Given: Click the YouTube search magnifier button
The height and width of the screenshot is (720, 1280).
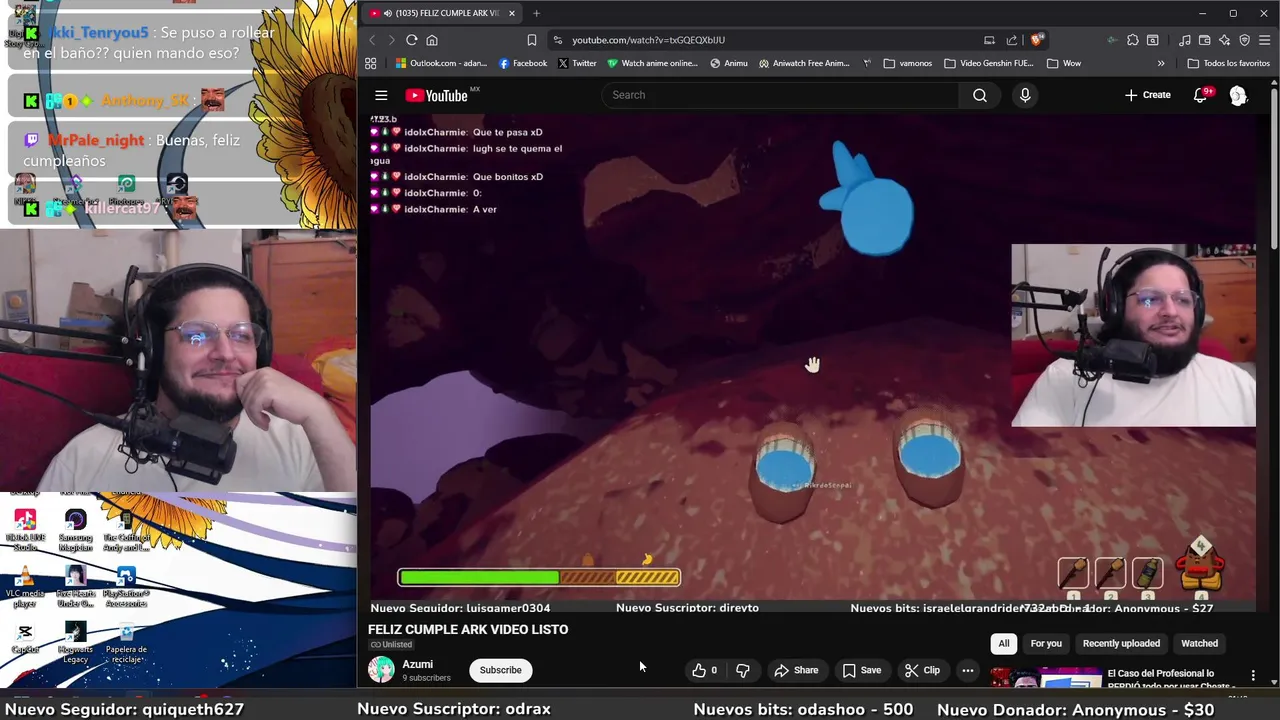Looking at the screenshot, I should [980, 95].
